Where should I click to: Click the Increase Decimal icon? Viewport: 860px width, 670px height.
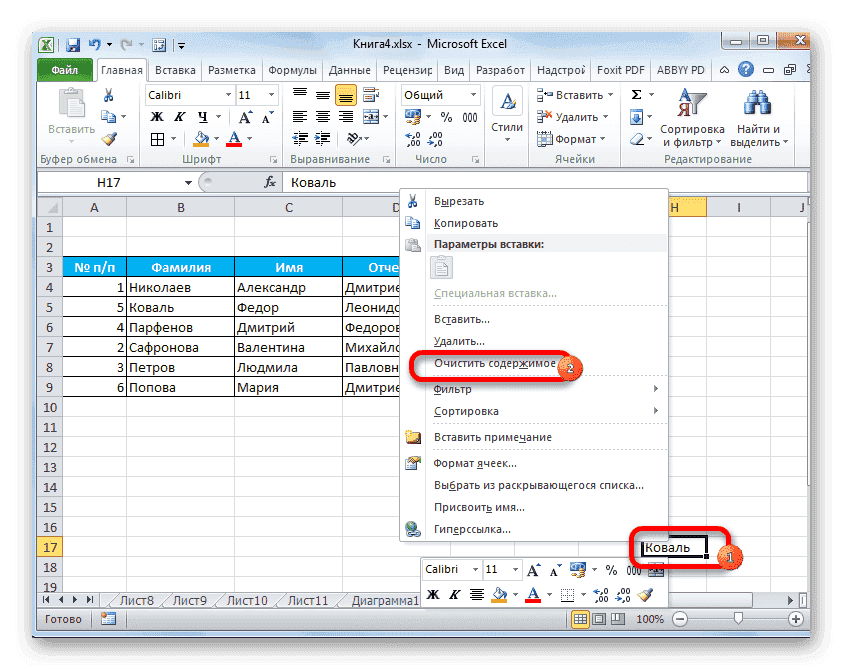415,141
